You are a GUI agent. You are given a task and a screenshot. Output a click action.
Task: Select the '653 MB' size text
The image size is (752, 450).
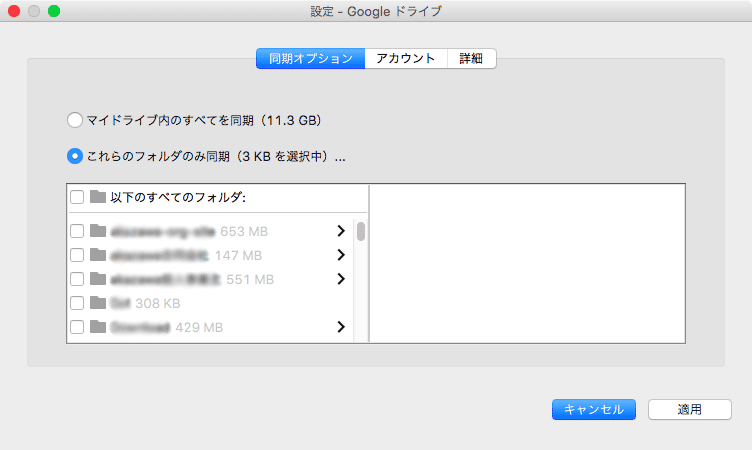[244, 232]
